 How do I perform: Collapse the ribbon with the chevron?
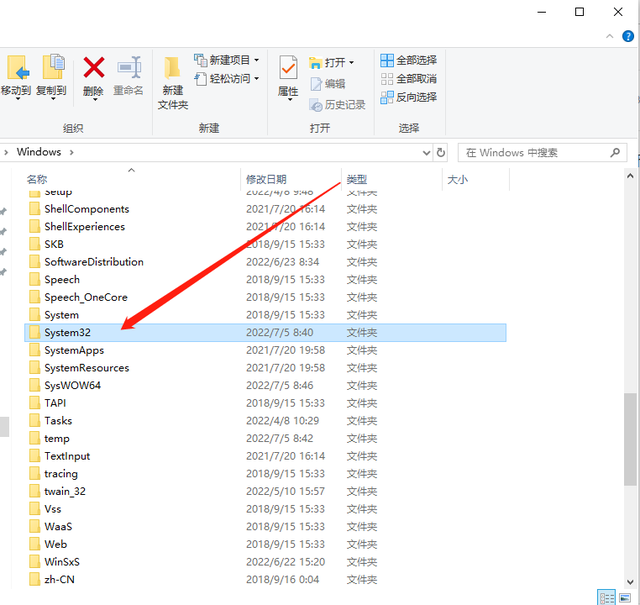pyautogui.click(x=609, y=36)
